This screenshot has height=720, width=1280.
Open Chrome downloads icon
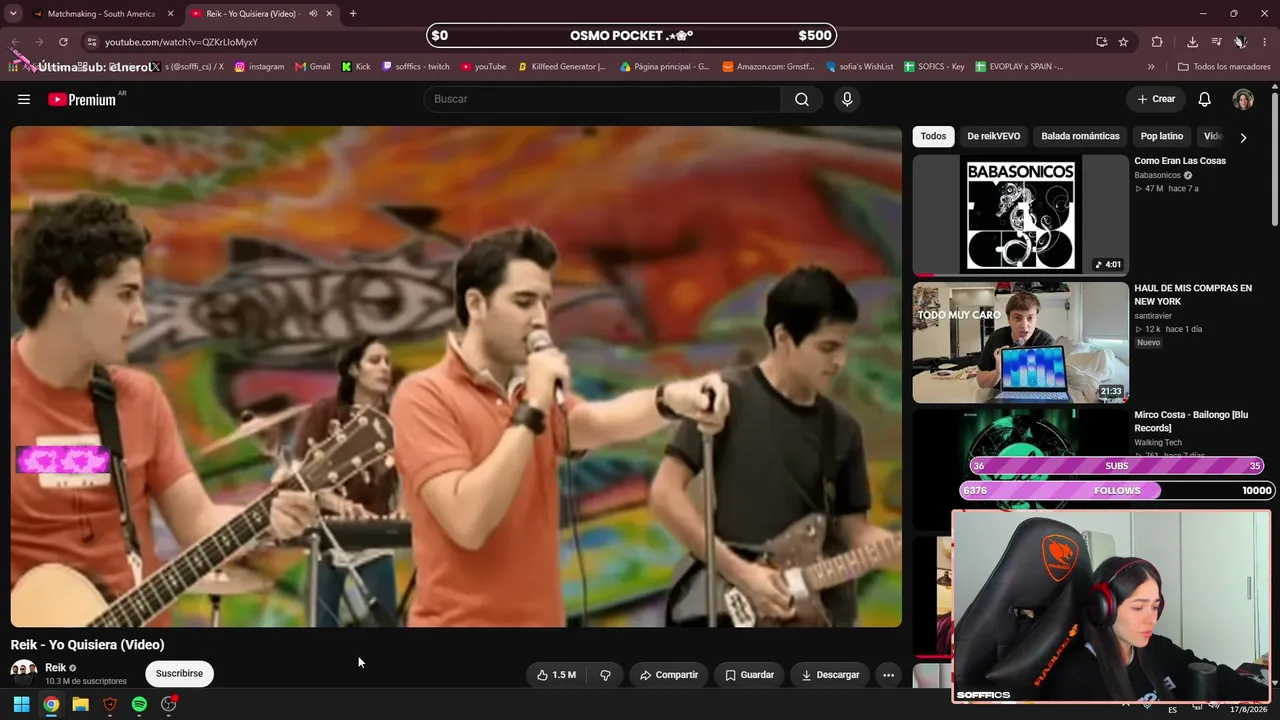[x=1192, y=42]
